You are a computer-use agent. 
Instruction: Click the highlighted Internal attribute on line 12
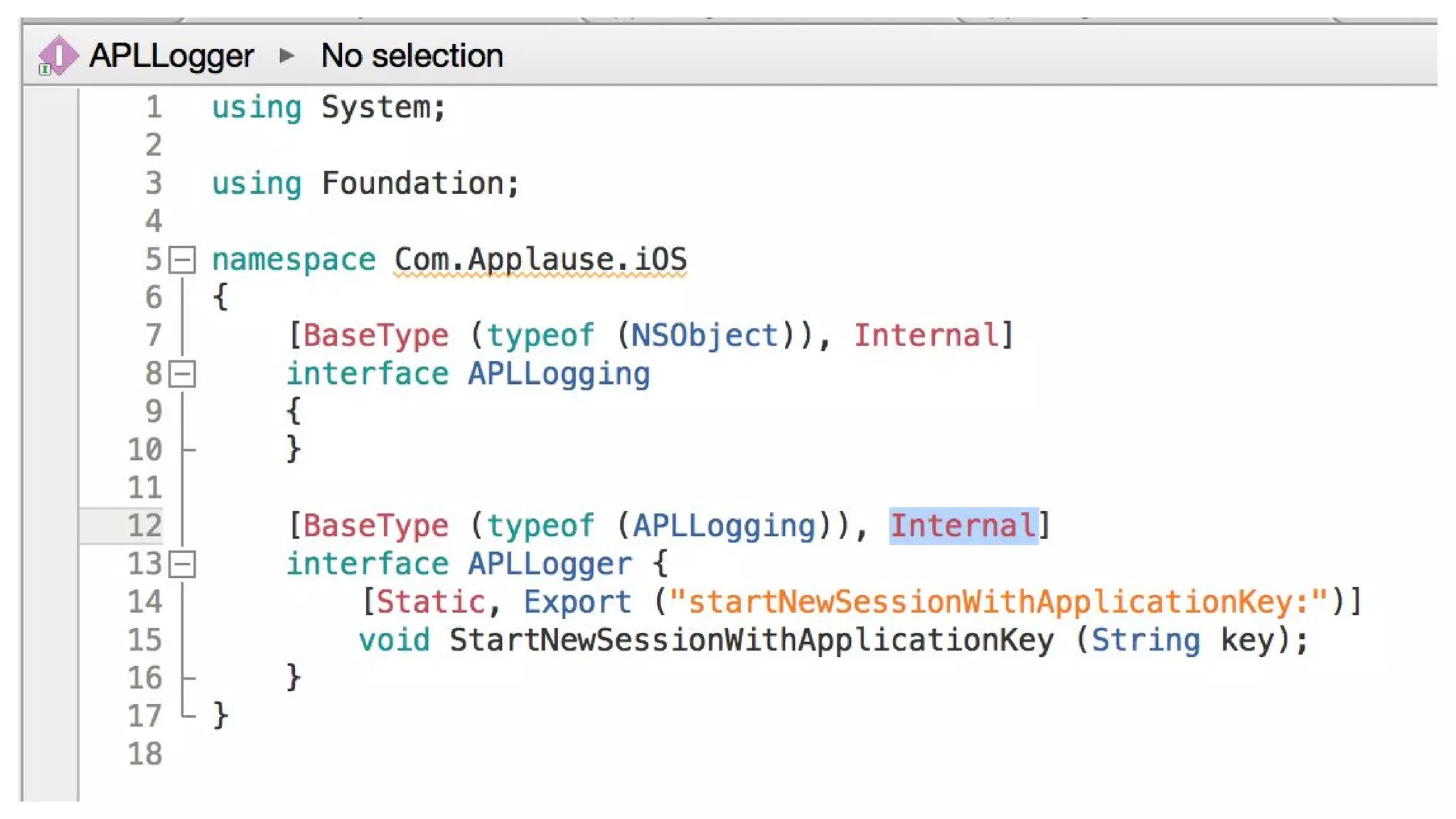[963, 526]
